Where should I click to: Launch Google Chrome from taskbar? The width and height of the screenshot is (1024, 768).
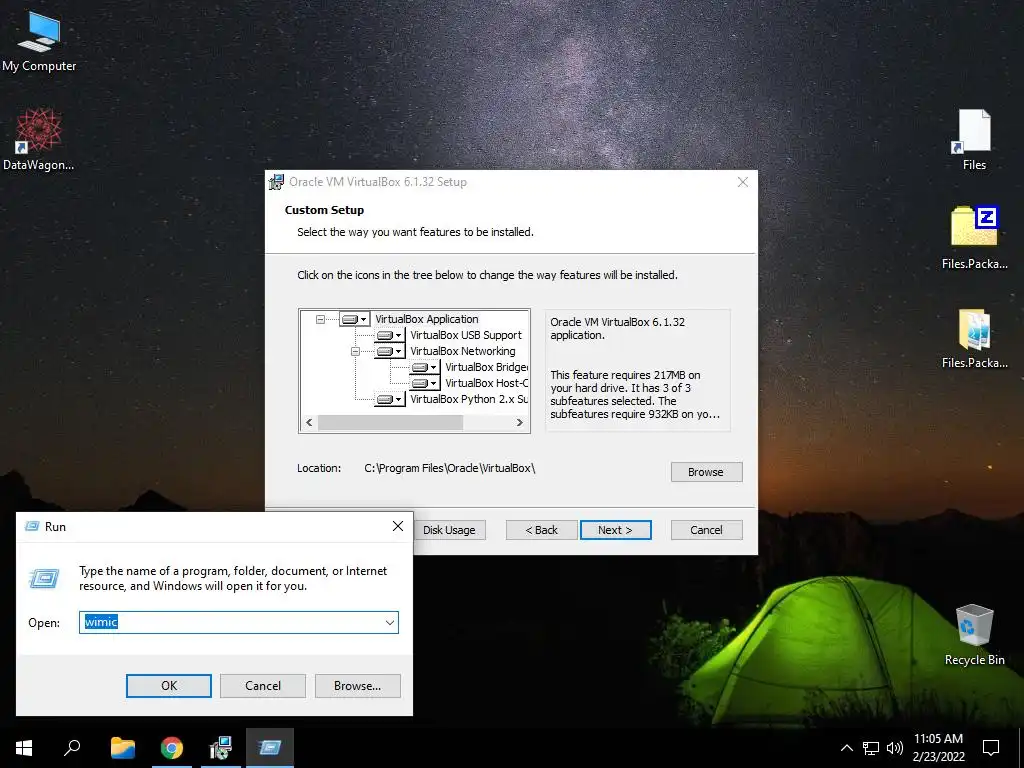coord(172,748)
